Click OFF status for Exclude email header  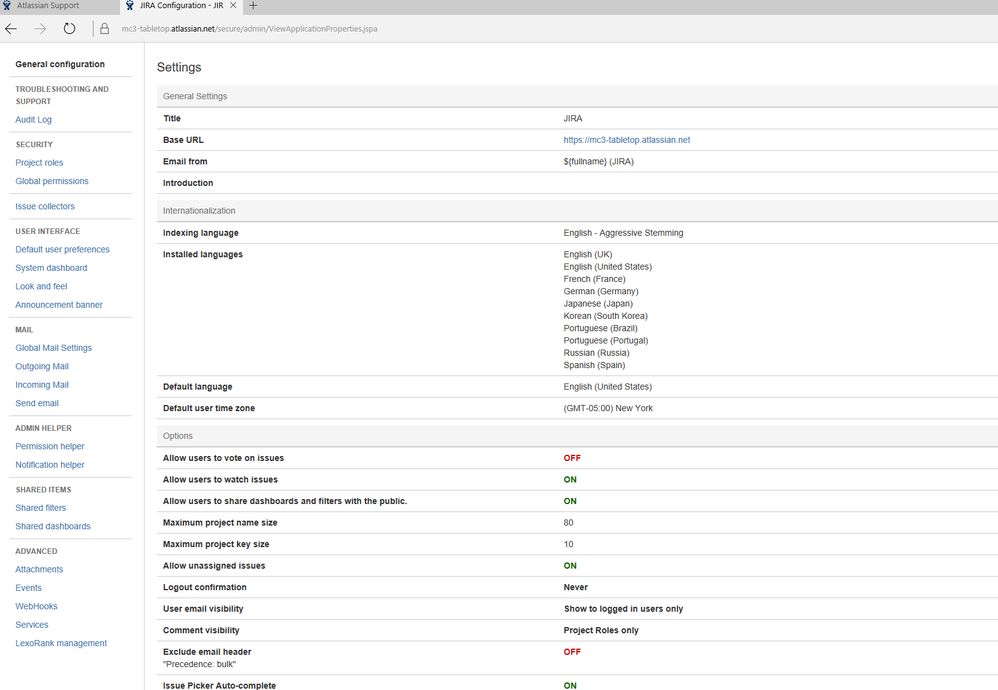point(572,652)
